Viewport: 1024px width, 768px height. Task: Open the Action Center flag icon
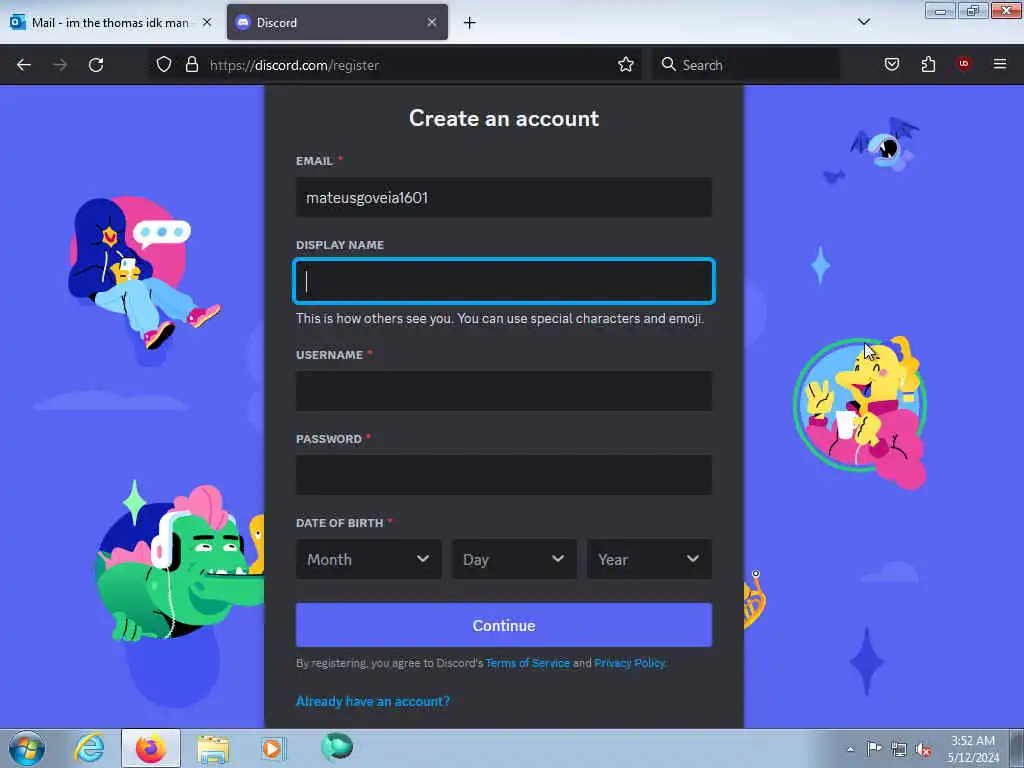[x=874, y=748]
